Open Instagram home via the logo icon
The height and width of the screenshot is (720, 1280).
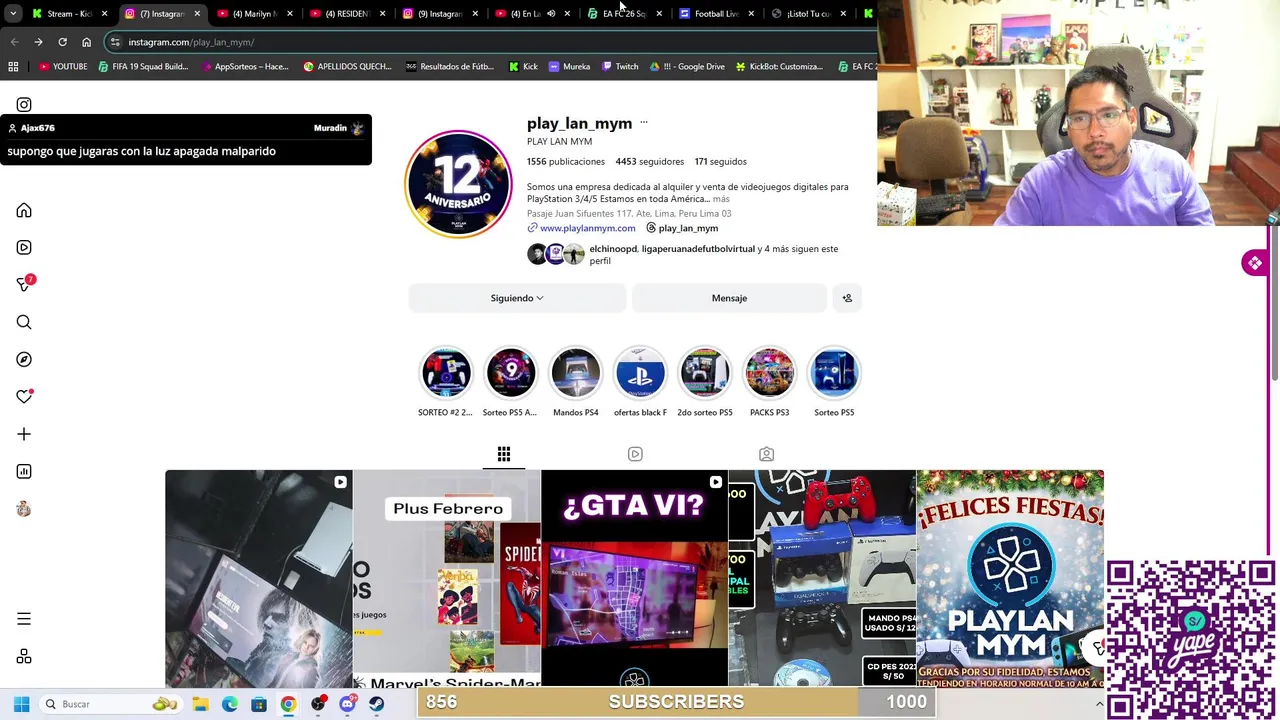(x=24, y=104)
